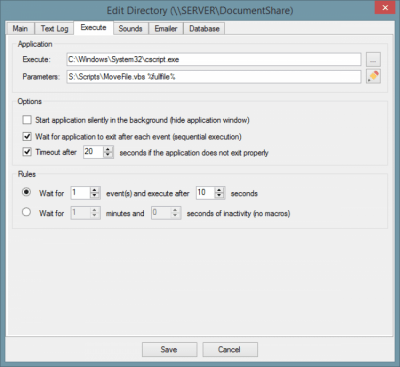Switch to the Text Log tab
400x367 pixels.
tap(54, 29)
